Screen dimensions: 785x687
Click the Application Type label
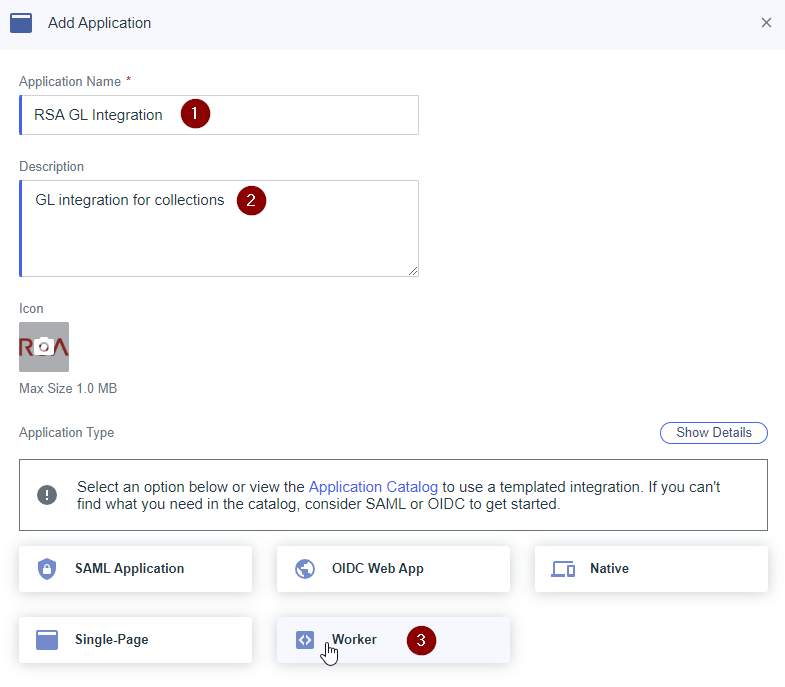(67, 433)
